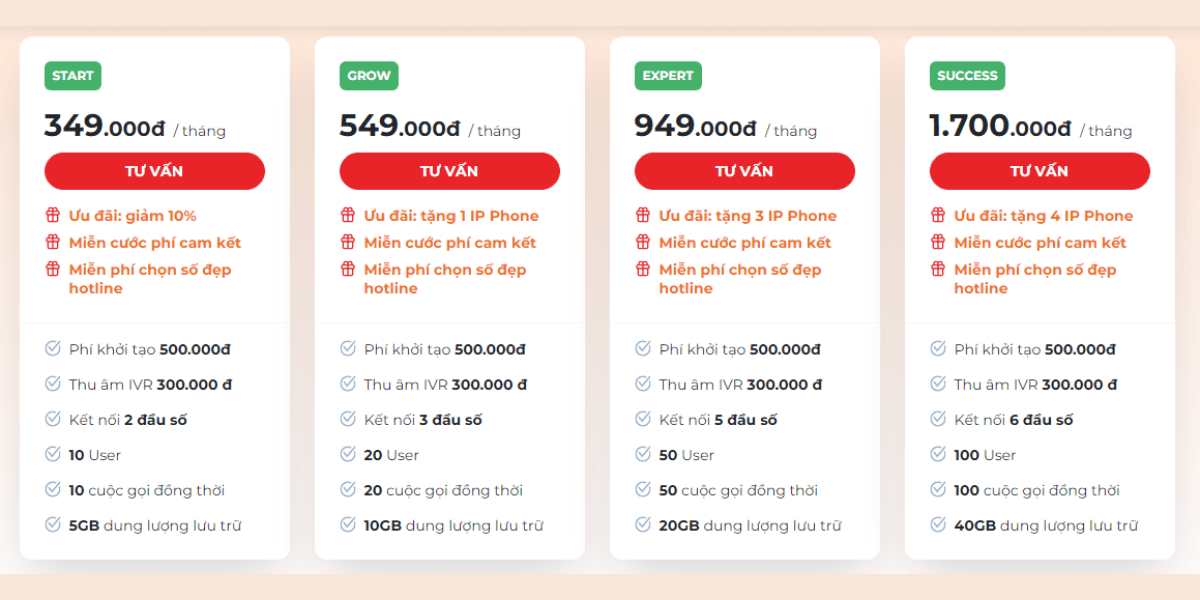Click gift icon beside 'Ưu đãi: giảm 10%'
Viewport: 1200px width, 600px height.
point(52,215)
